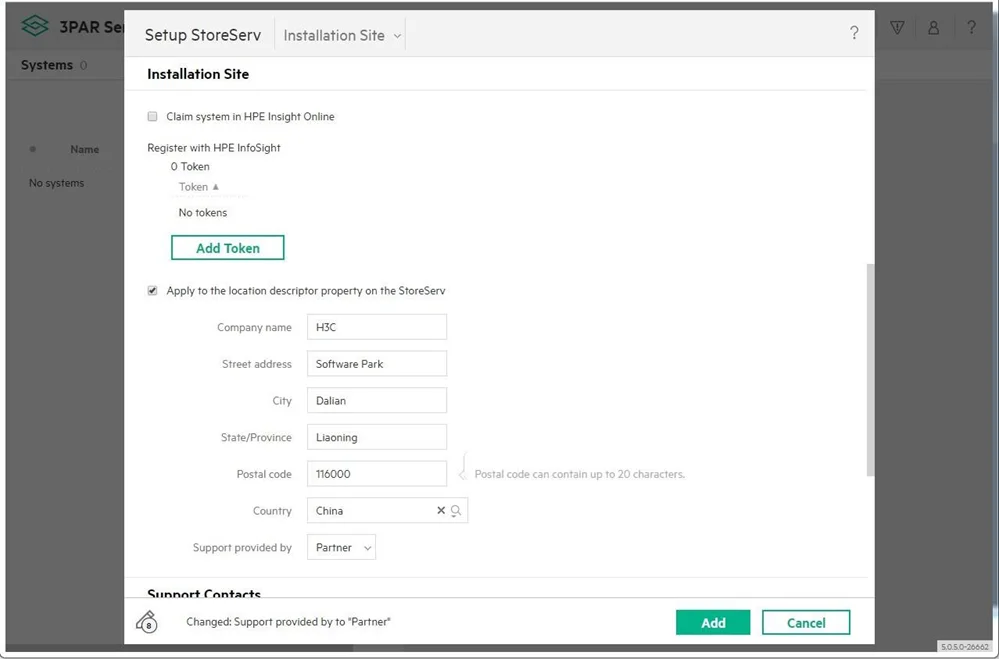Enable Claim system in HPE Insight Online
The image size is (999, 659).
(152, 117)
